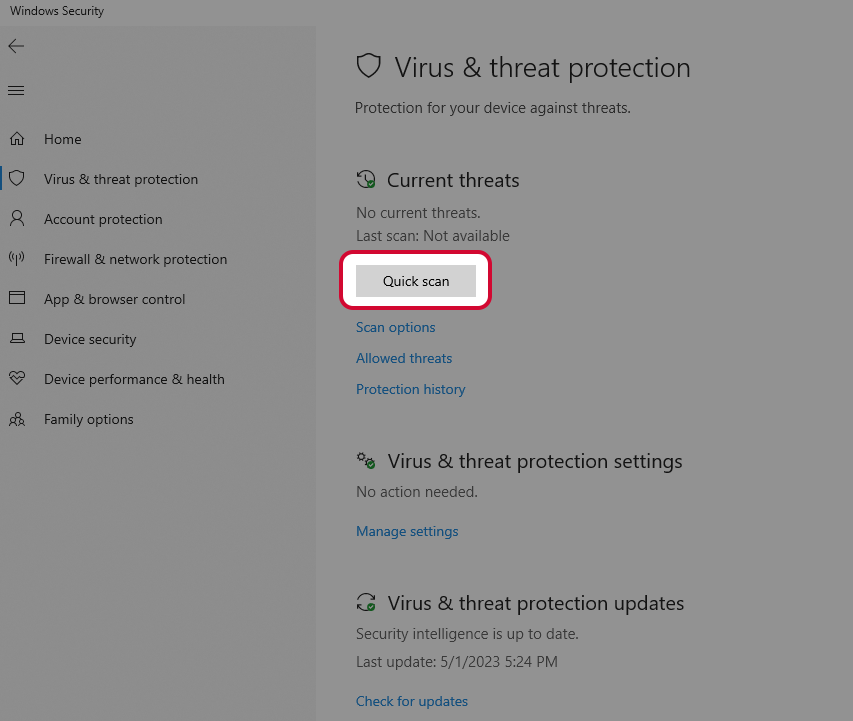The height and width of the screenshot is (721, 853).
Task: Start a Quick scan
Action: (x=415, y=281)
